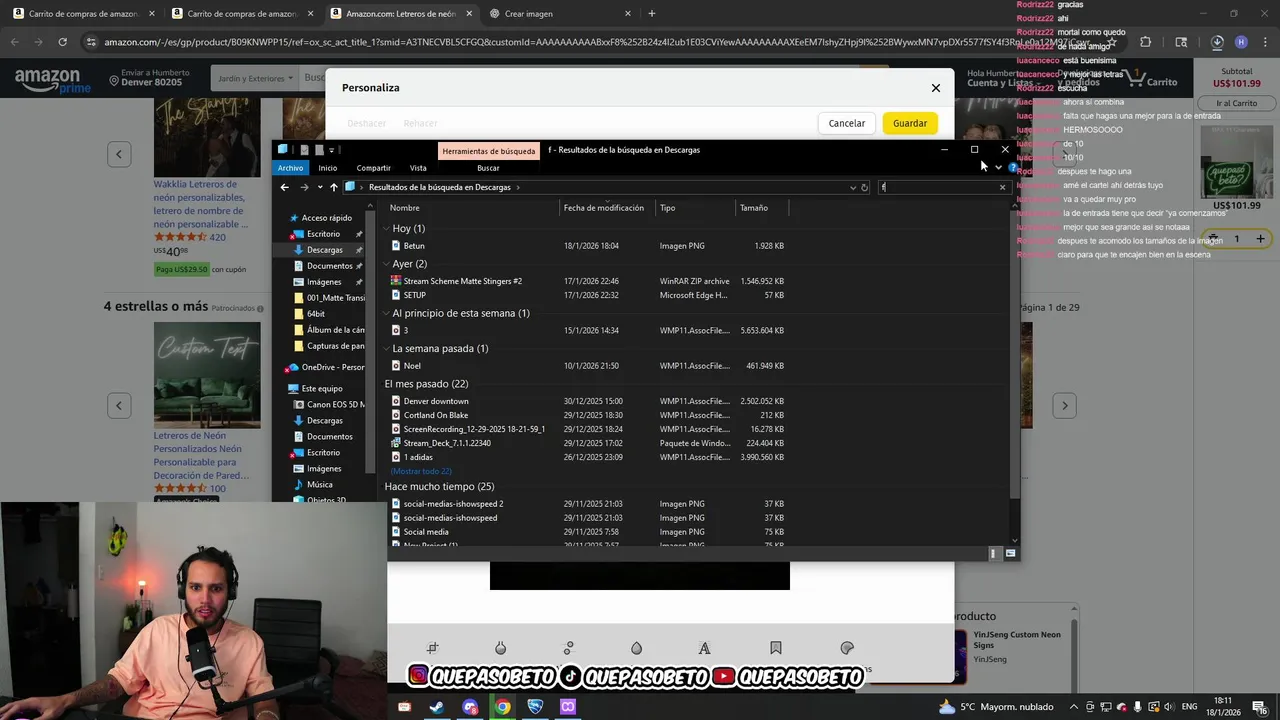The width and height of the screenshot is (1280, 720).
Task: Select the bookmark icon in customizer
Action: [775, 648]
